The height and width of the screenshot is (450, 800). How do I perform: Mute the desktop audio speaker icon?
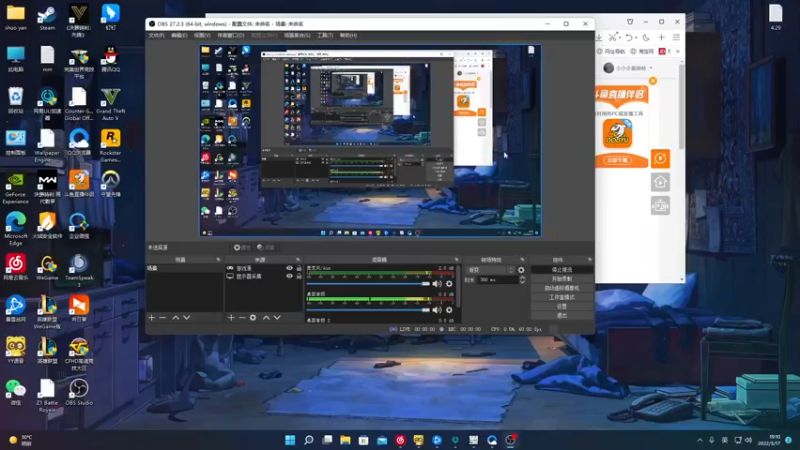(437, 310)
